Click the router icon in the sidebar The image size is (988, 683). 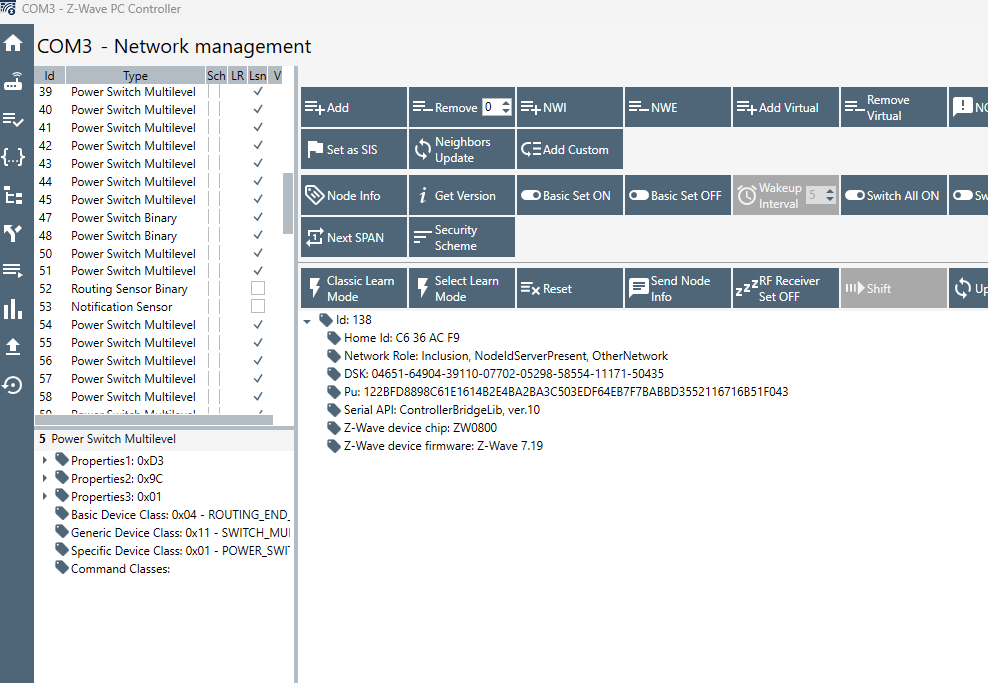pyautogui.click(x=13, y=81)
